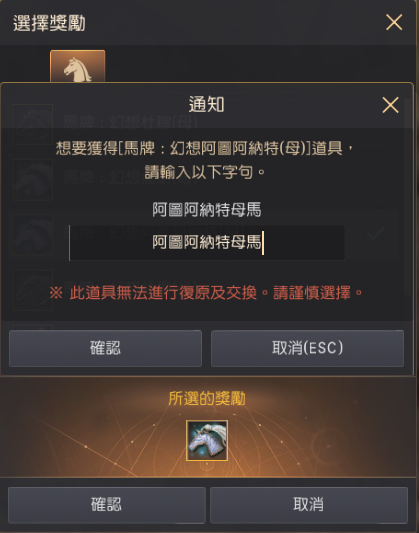This screenshot has width=419, height=533.
Task: Click the selected reward horse emblem thumbnail
Action: 207,441
